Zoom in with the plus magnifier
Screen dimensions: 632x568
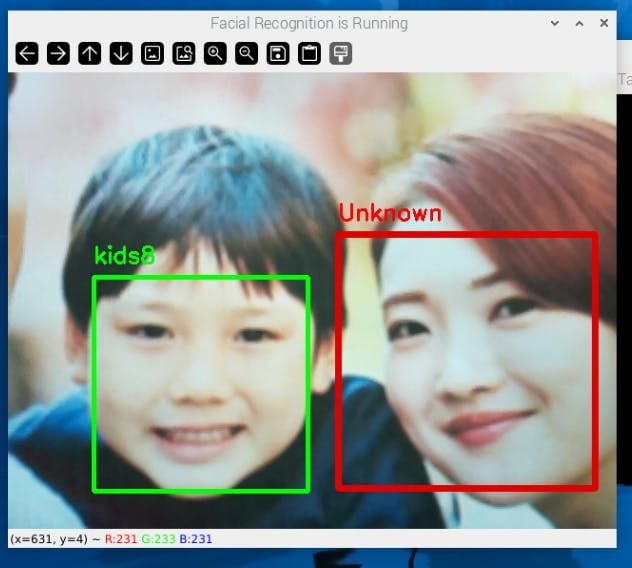[215, 54]
